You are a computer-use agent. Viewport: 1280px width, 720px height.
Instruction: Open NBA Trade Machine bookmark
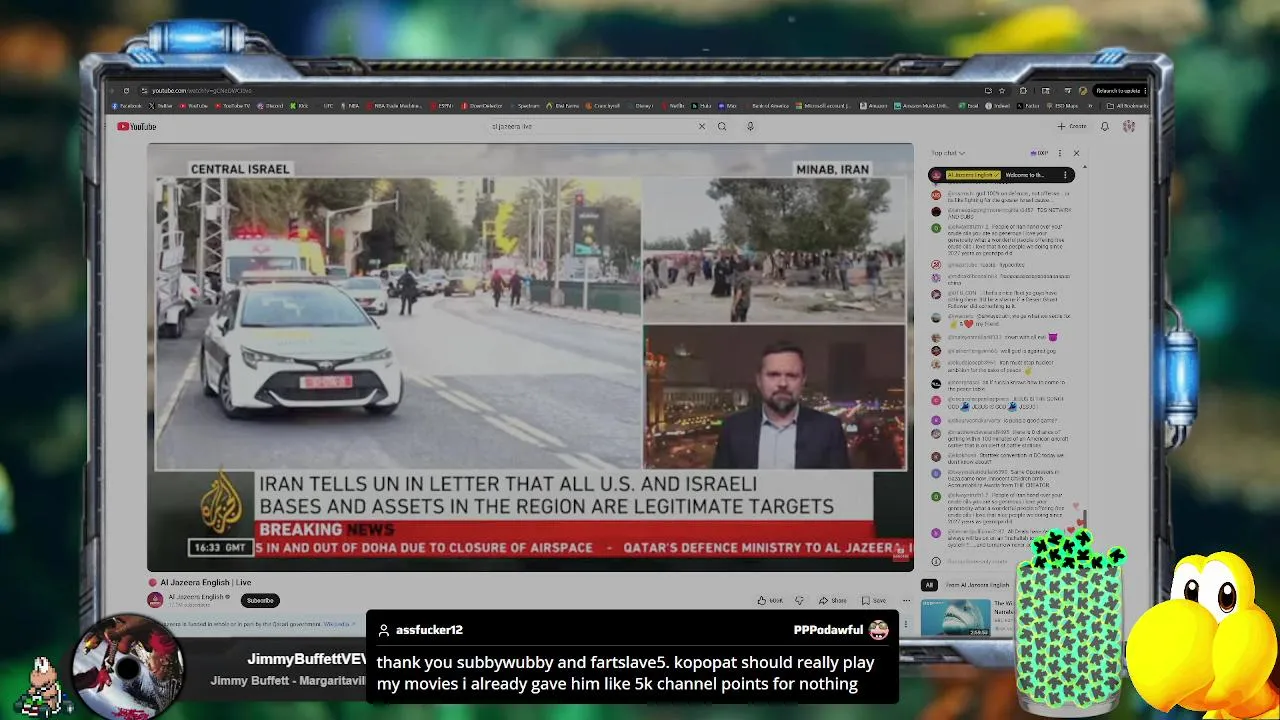(x=395, y=106)
